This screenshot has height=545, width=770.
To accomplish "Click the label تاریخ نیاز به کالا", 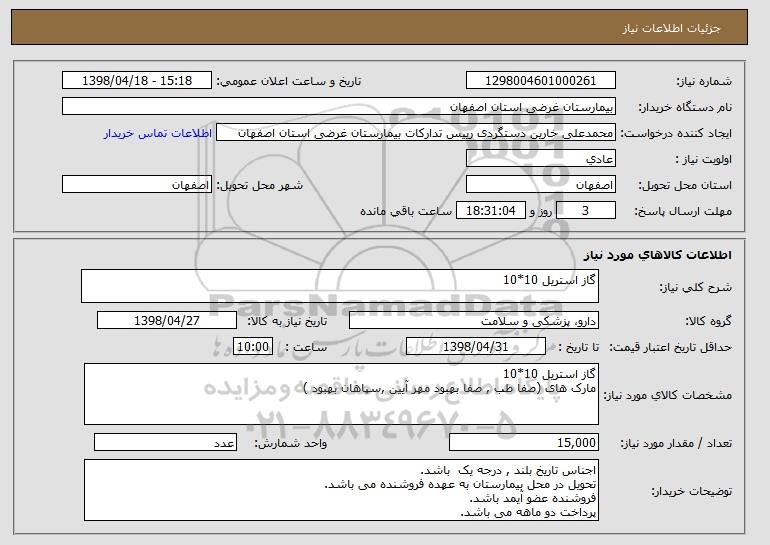I will [287, 322].
